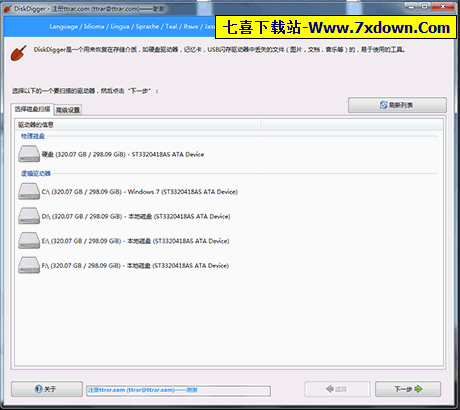Click the 驱动器的信息 column header
The image size is (460, 410).
pos(138,125)
